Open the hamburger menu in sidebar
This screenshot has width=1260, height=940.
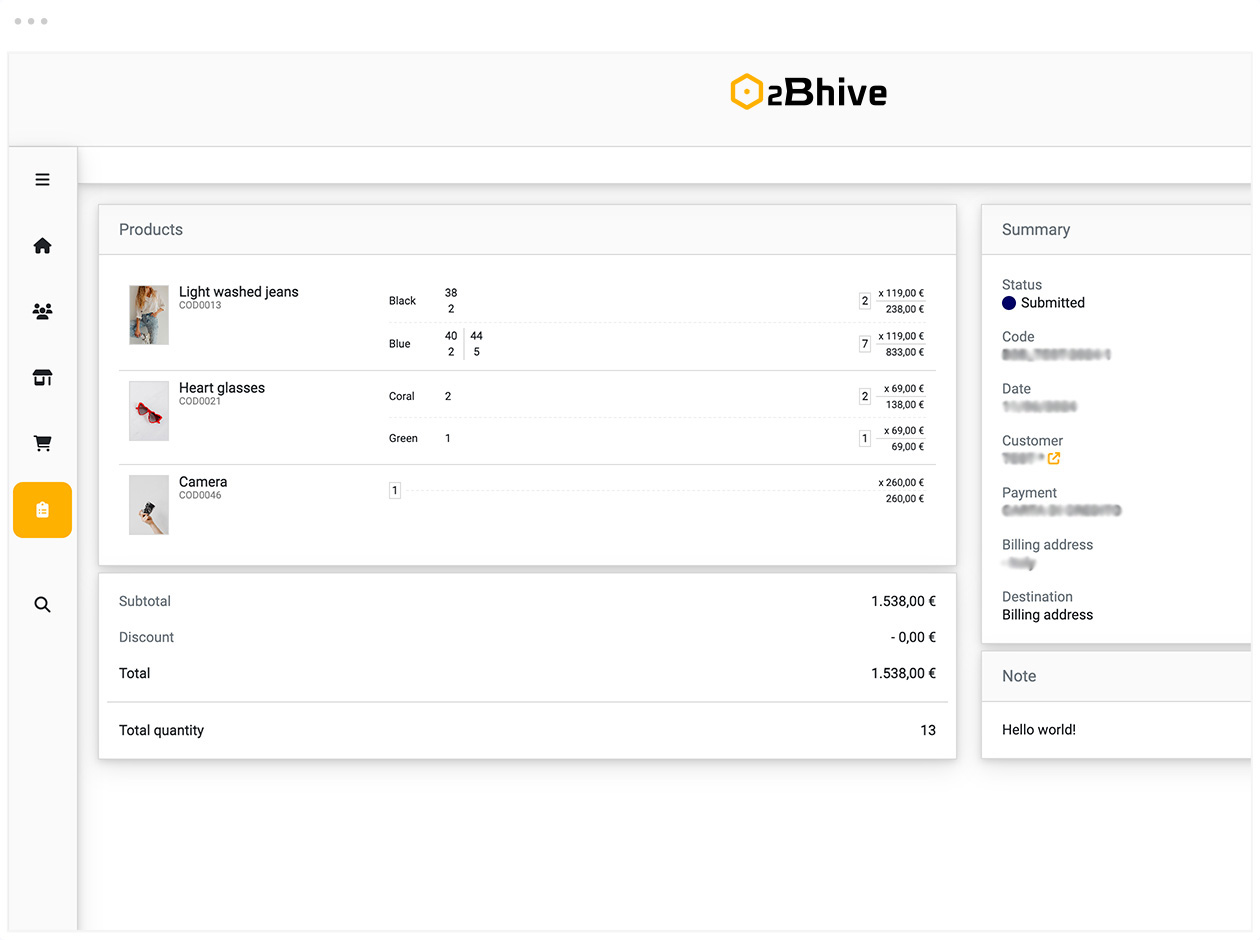(42, 180)
